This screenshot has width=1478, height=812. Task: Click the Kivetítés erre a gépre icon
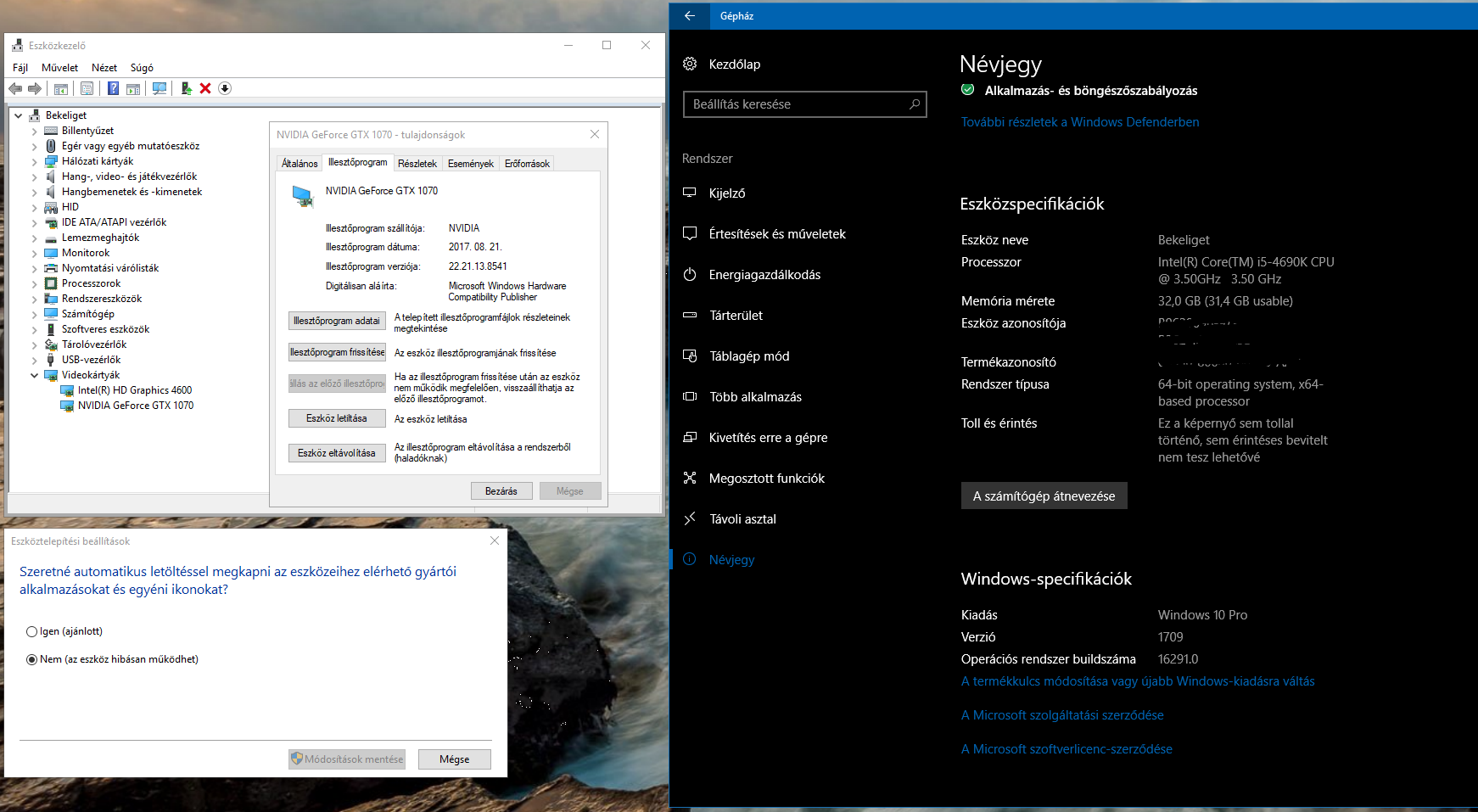pyautogui.click(x=690, y=437)
